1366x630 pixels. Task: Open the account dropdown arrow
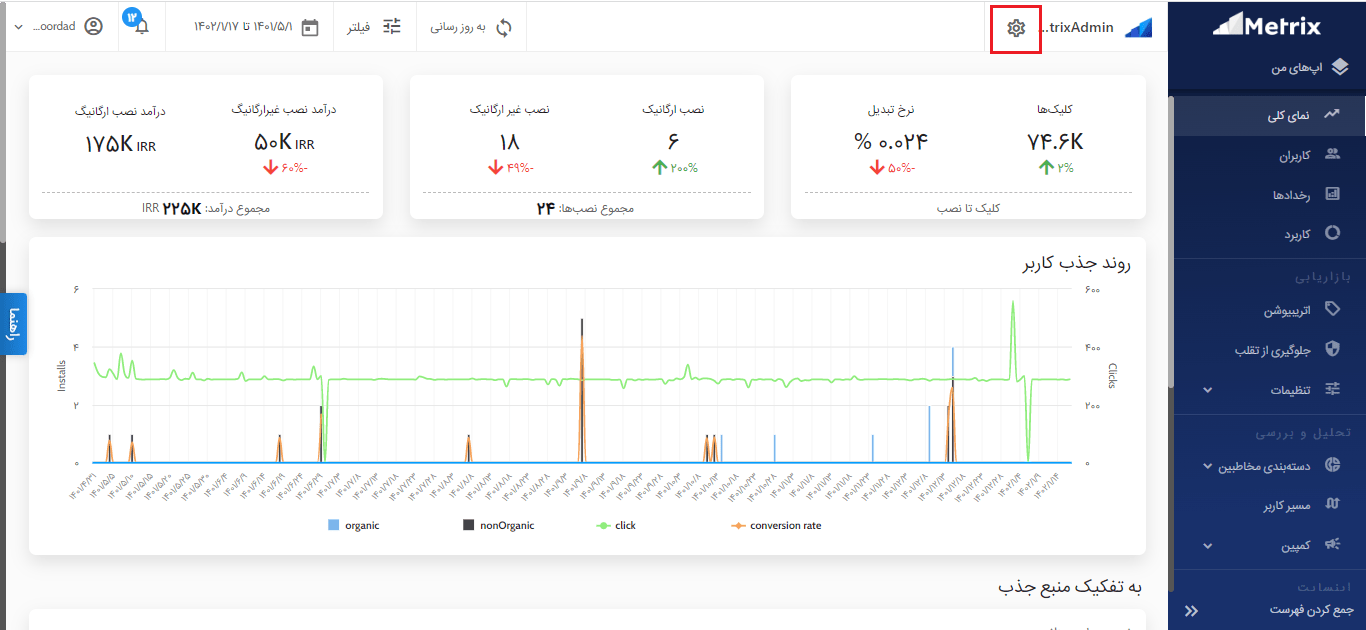[x=19, y=27]
